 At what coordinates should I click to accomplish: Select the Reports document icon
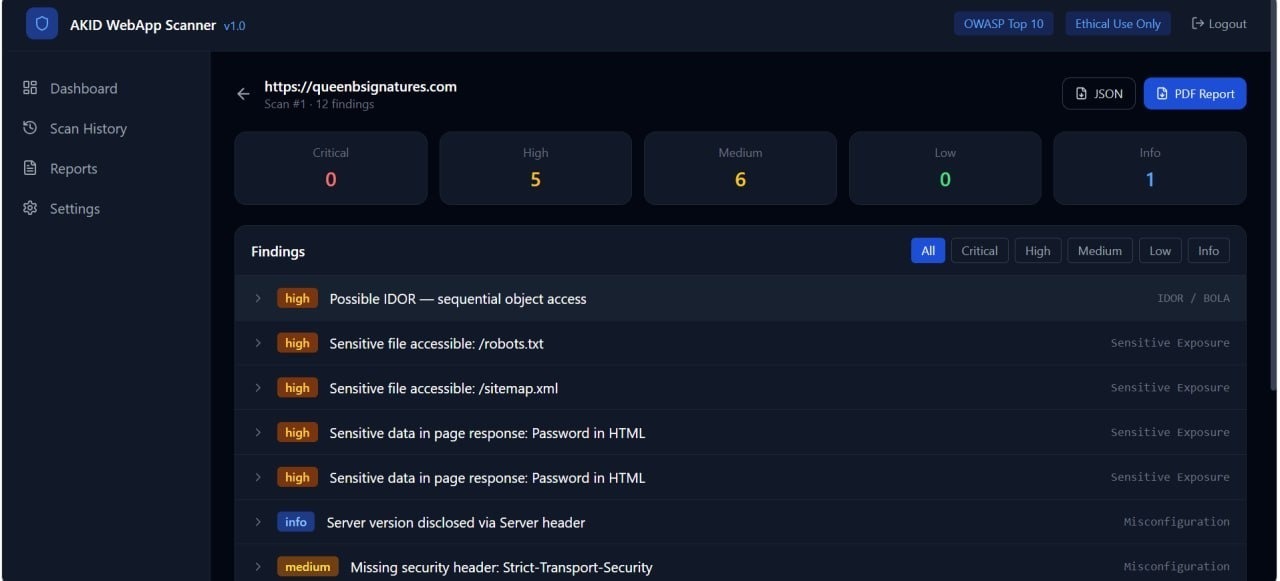[30, 168]
